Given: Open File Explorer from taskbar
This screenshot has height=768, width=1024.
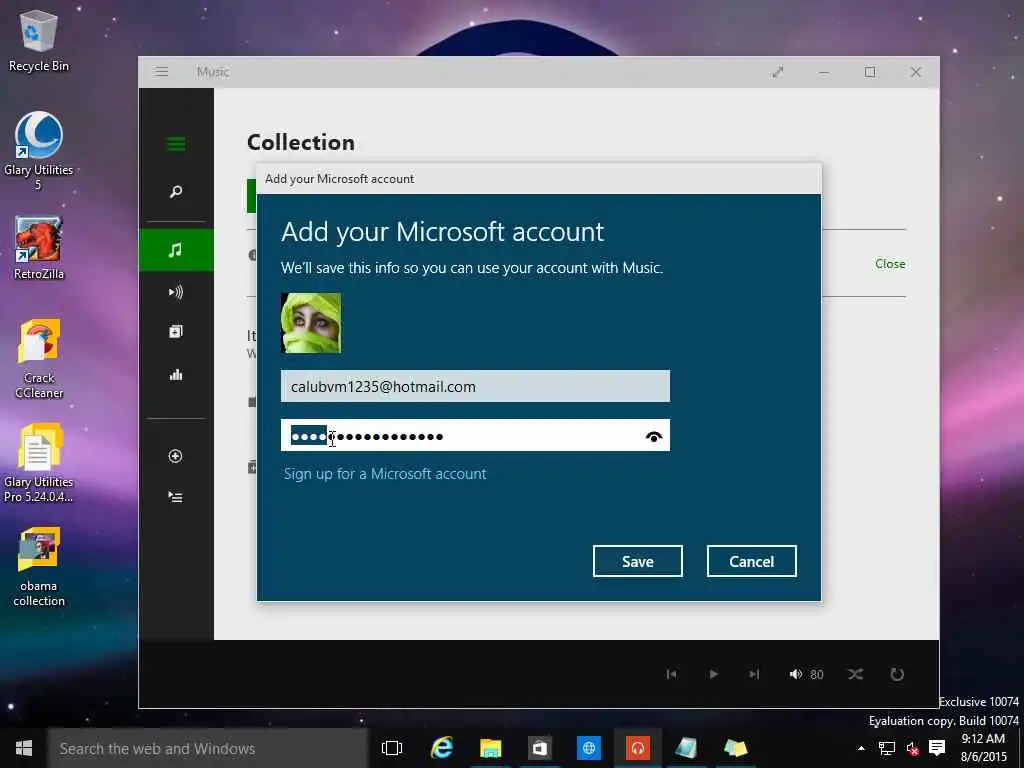Looking at the screenshot, I should click(490, 748).
